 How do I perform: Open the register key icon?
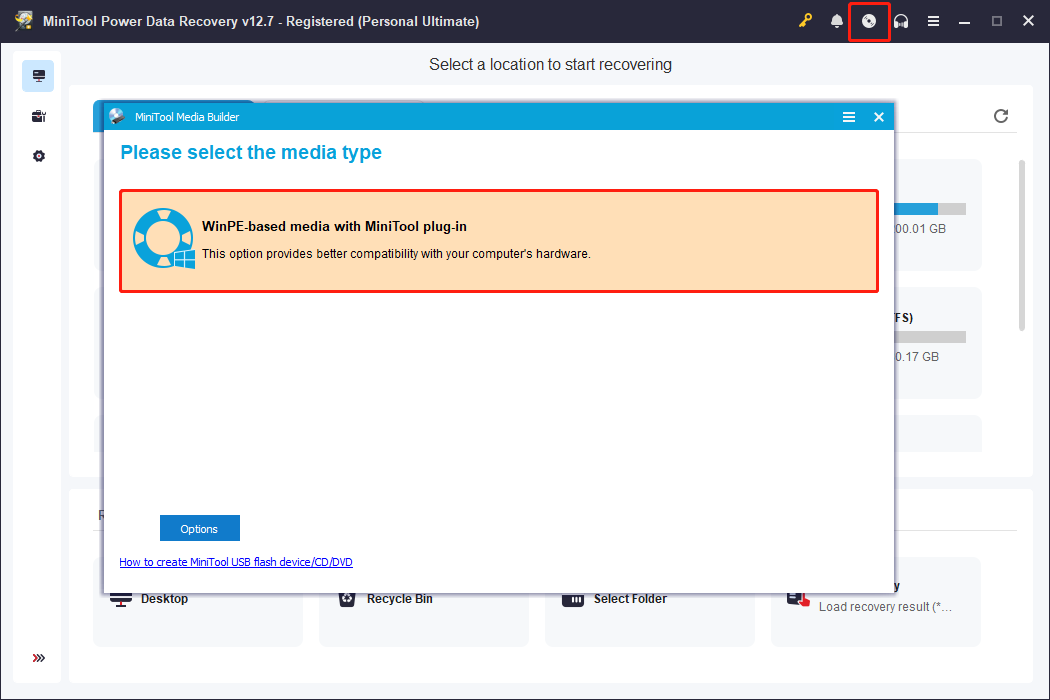(805, 21)
